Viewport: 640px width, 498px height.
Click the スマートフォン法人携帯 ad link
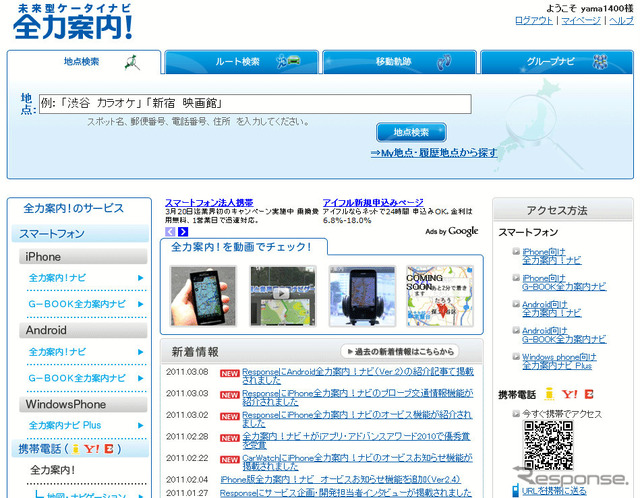click(x=209, y=202)
